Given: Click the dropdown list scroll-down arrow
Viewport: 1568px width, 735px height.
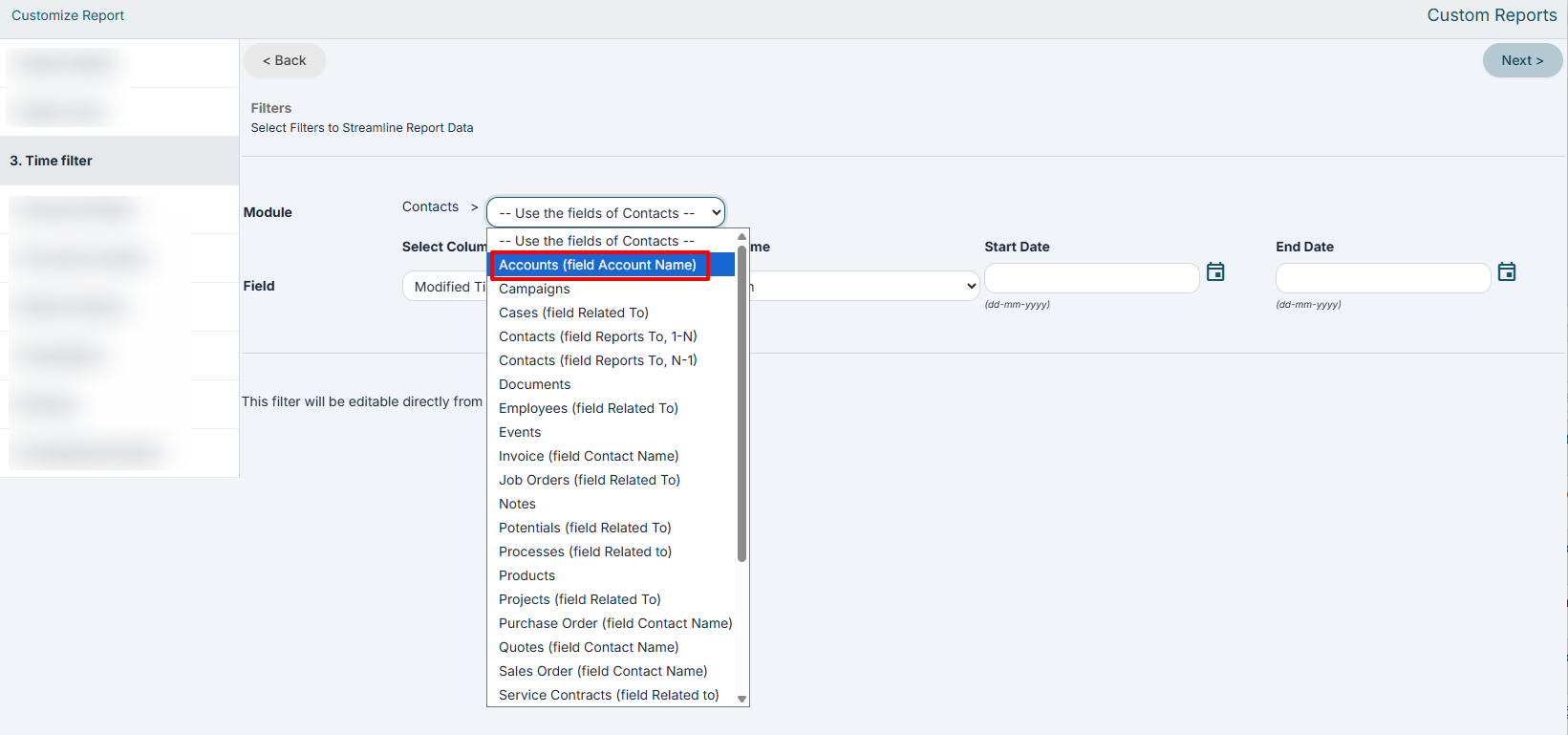Looking at the screenshot, I should 741,699.
